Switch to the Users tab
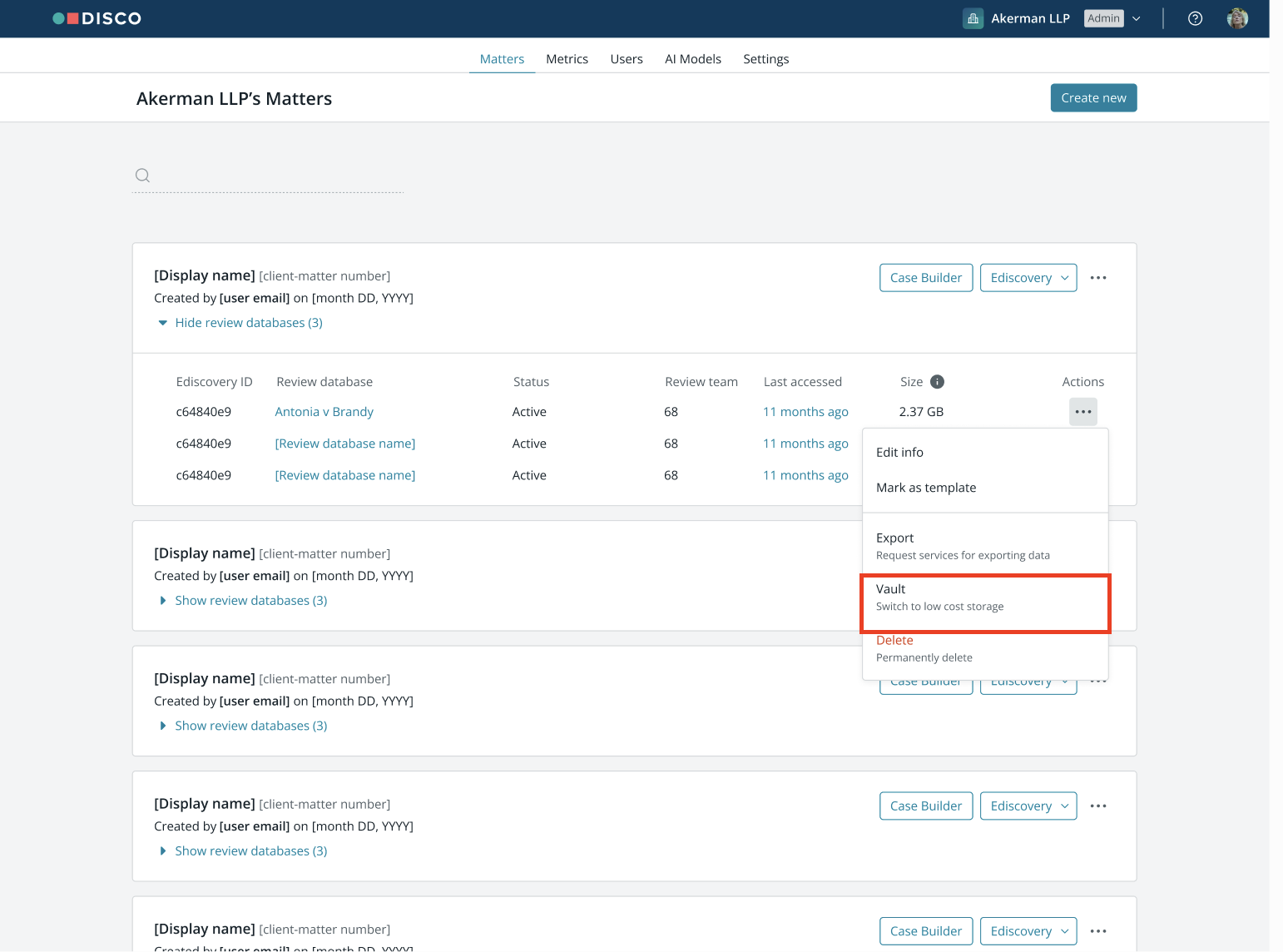 pyautogui.click(x=627, y=59)
